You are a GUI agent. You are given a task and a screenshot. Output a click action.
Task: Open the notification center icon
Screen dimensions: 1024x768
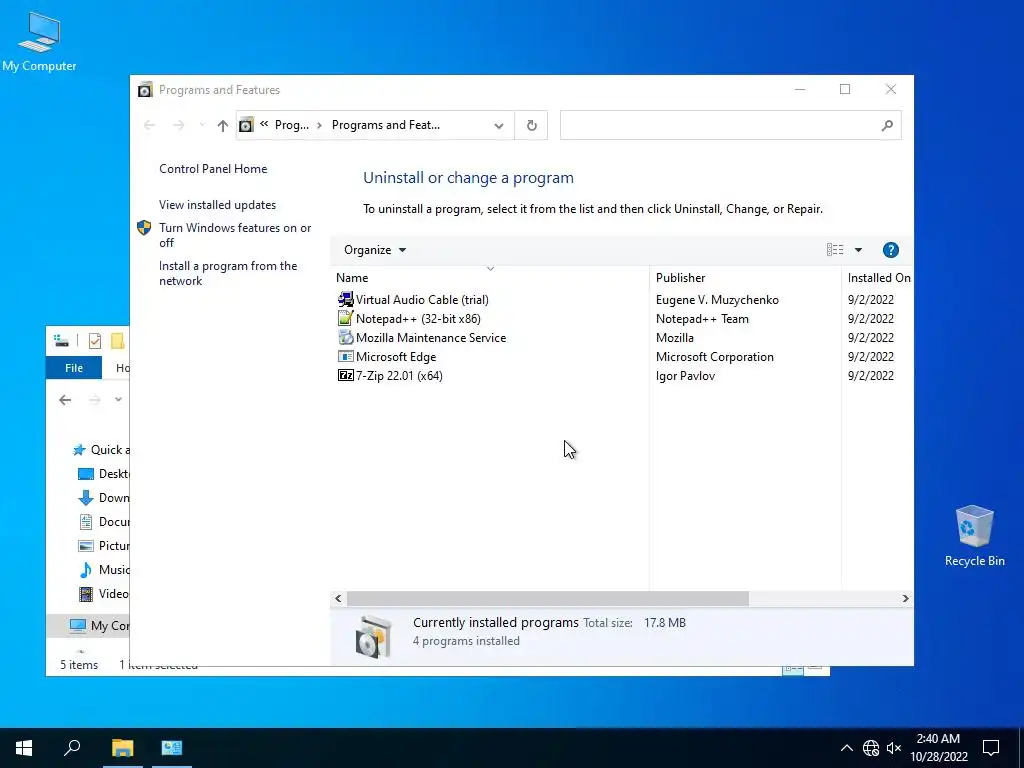point(991,748)
